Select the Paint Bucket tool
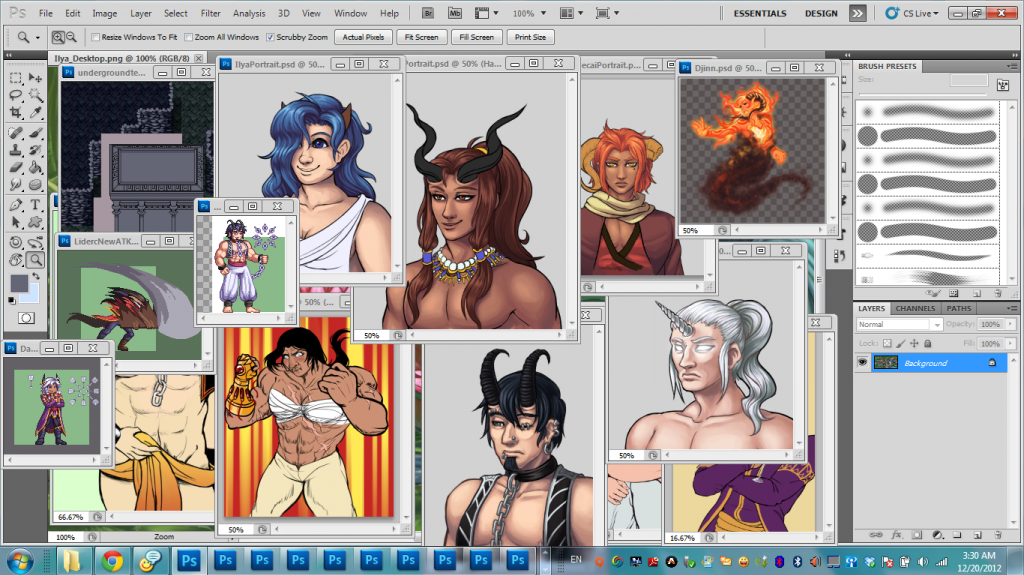1024x575 pixels. click(x=35, y=167)
